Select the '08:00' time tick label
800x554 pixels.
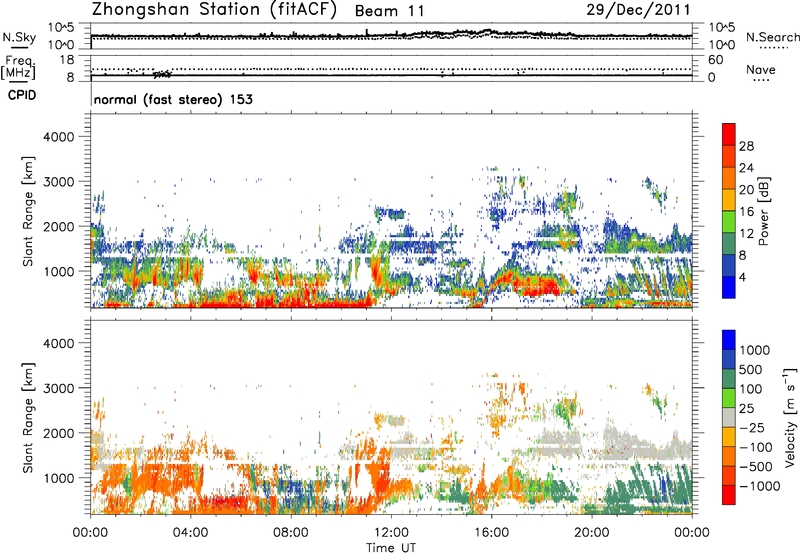[290, 533]
